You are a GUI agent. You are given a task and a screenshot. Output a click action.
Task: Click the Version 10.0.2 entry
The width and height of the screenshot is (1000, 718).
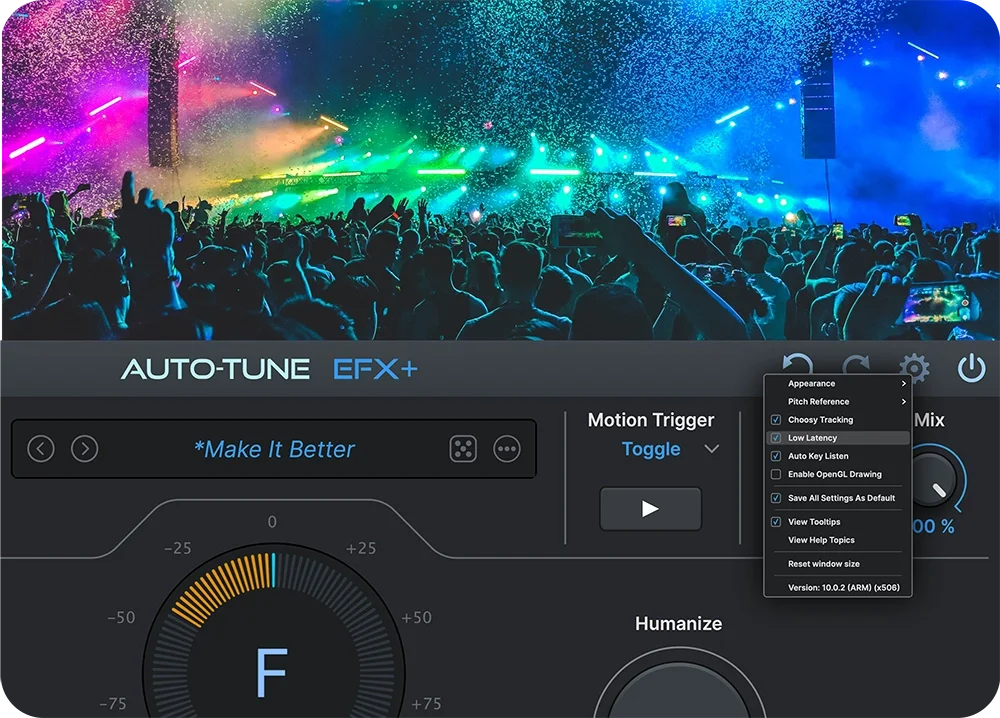coord(838,587)
